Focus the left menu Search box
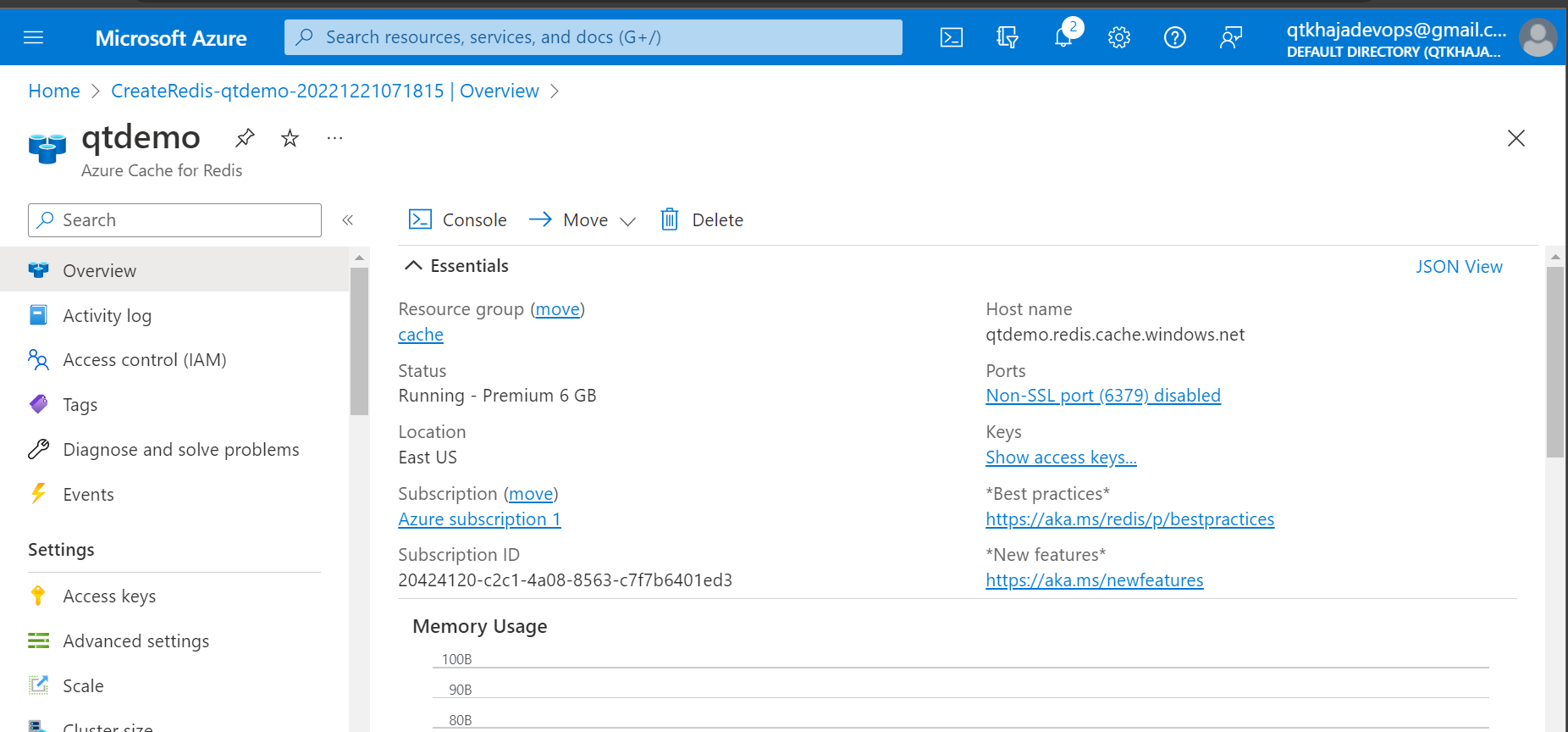Image resolution: width=1568 pixels, height=732 pixels. tap(174, 220)
